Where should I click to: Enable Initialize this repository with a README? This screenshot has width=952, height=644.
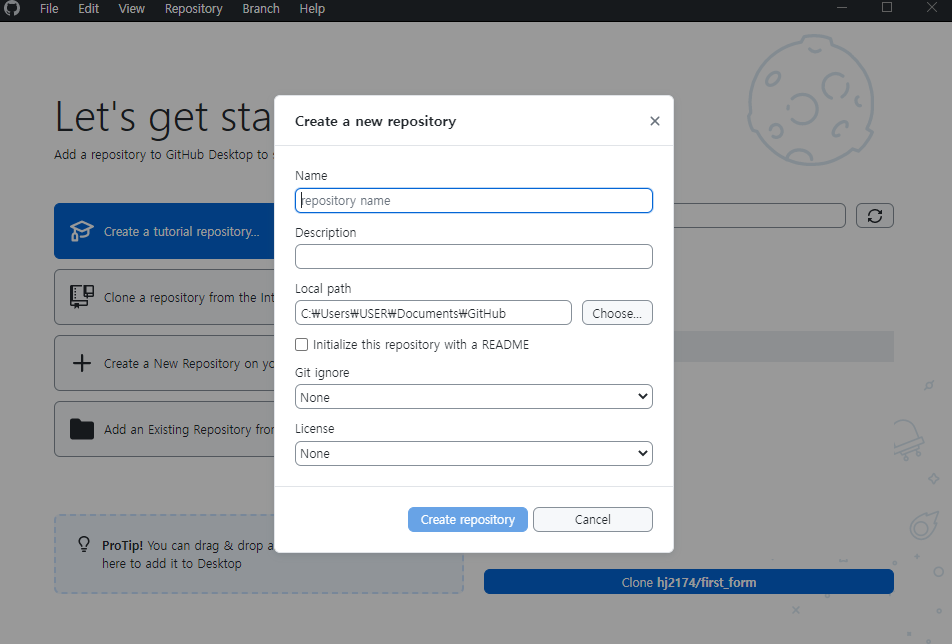tap(301, 345)
